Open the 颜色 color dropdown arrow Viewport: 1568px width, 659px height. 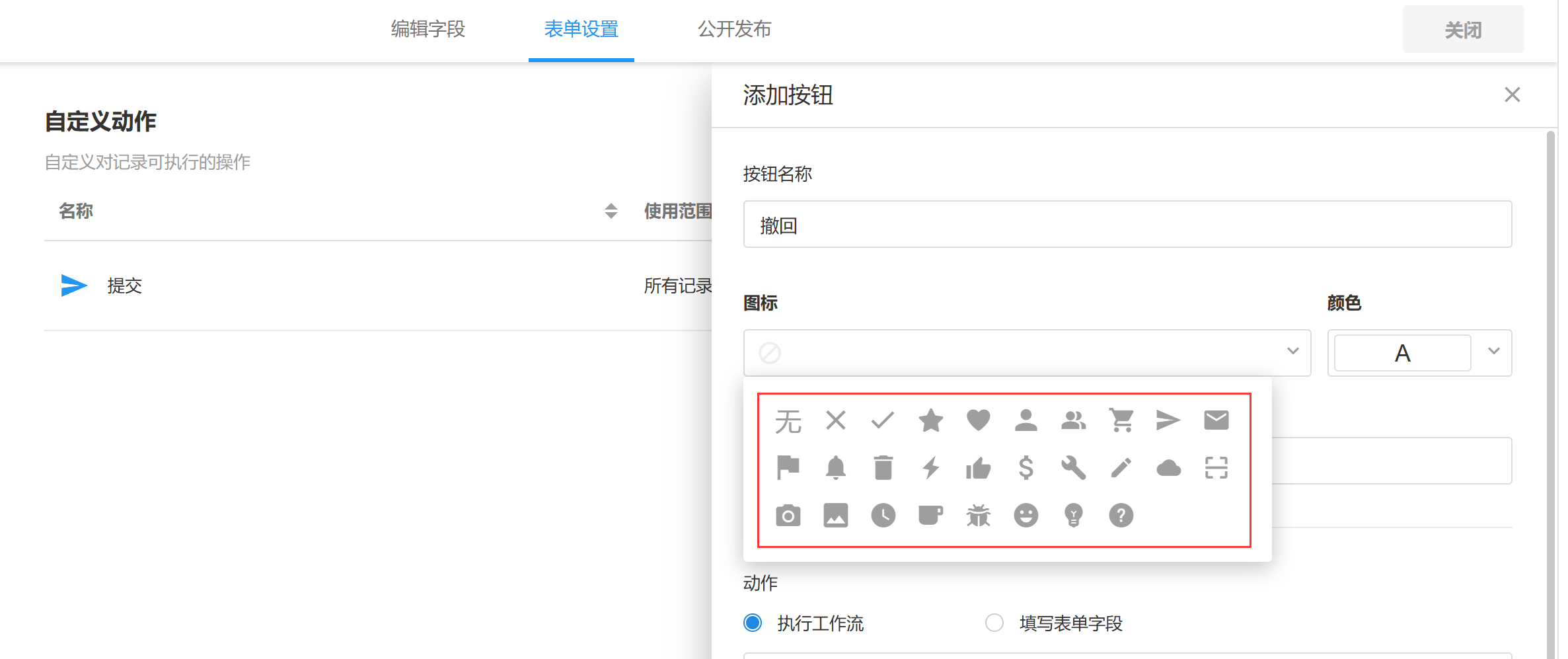click(1493, 352)
